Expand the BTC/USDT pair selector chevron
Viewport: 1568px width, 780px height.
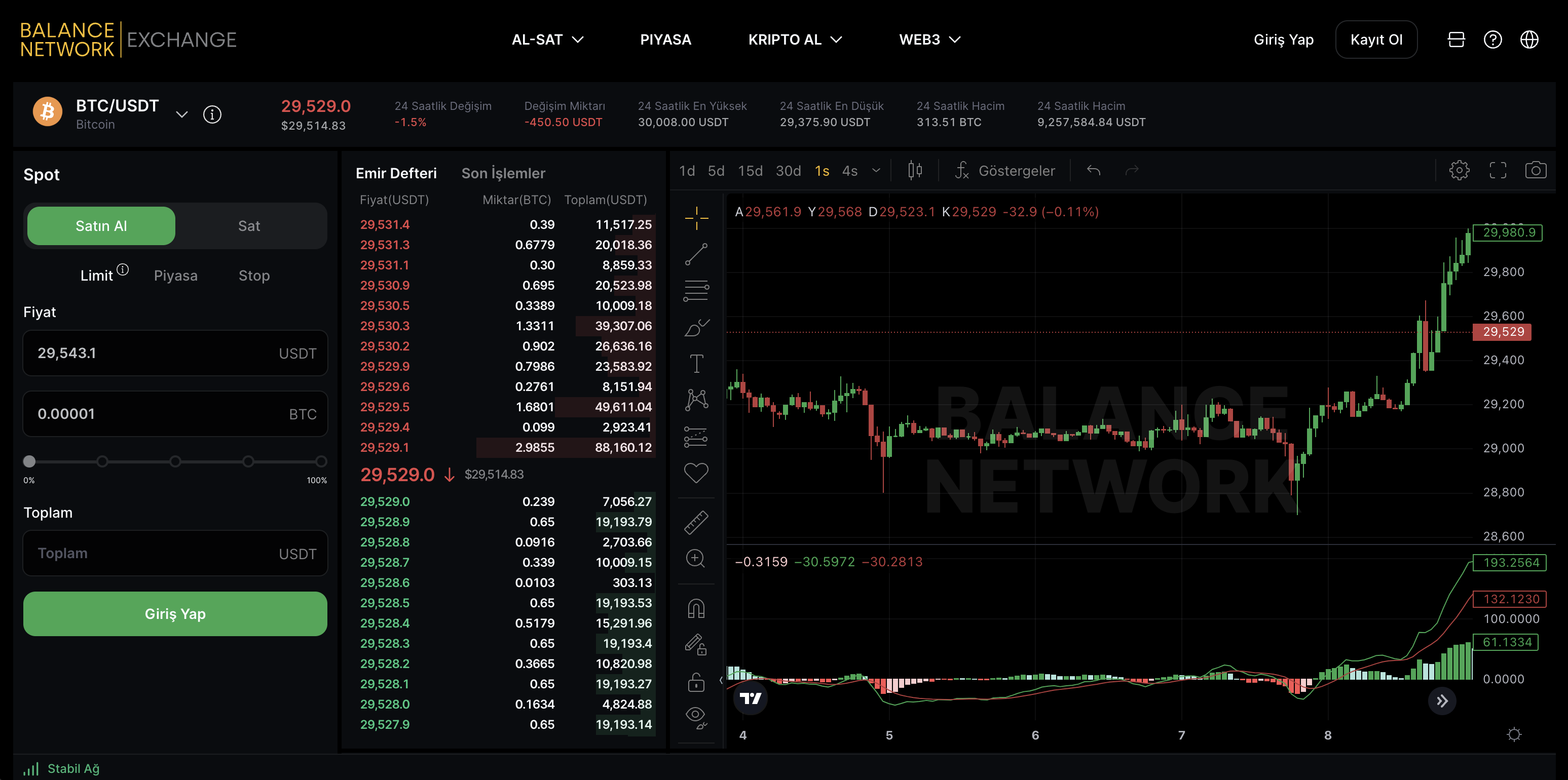point(181,114)
